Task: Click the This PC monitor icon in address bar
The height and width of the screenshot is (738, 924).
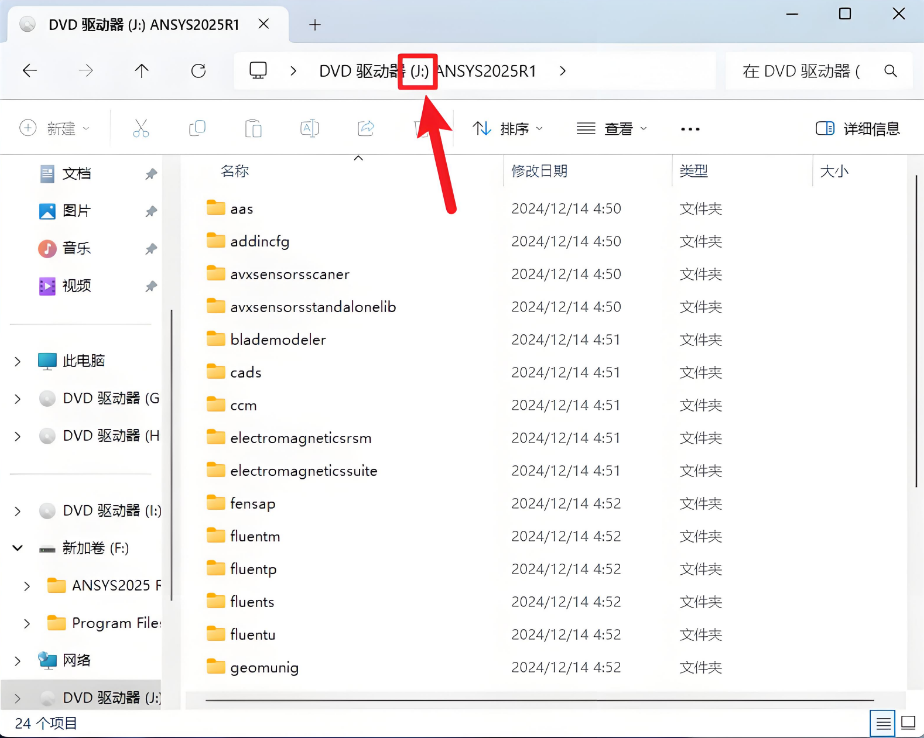Action: pyautogui.click(x=258, y=71)
